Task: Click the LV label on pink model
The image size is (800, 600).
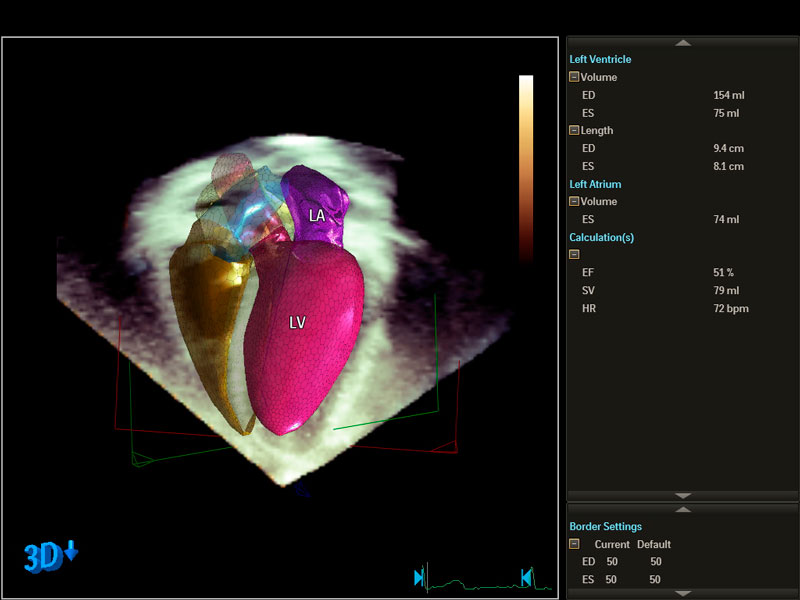Action: 297,322
